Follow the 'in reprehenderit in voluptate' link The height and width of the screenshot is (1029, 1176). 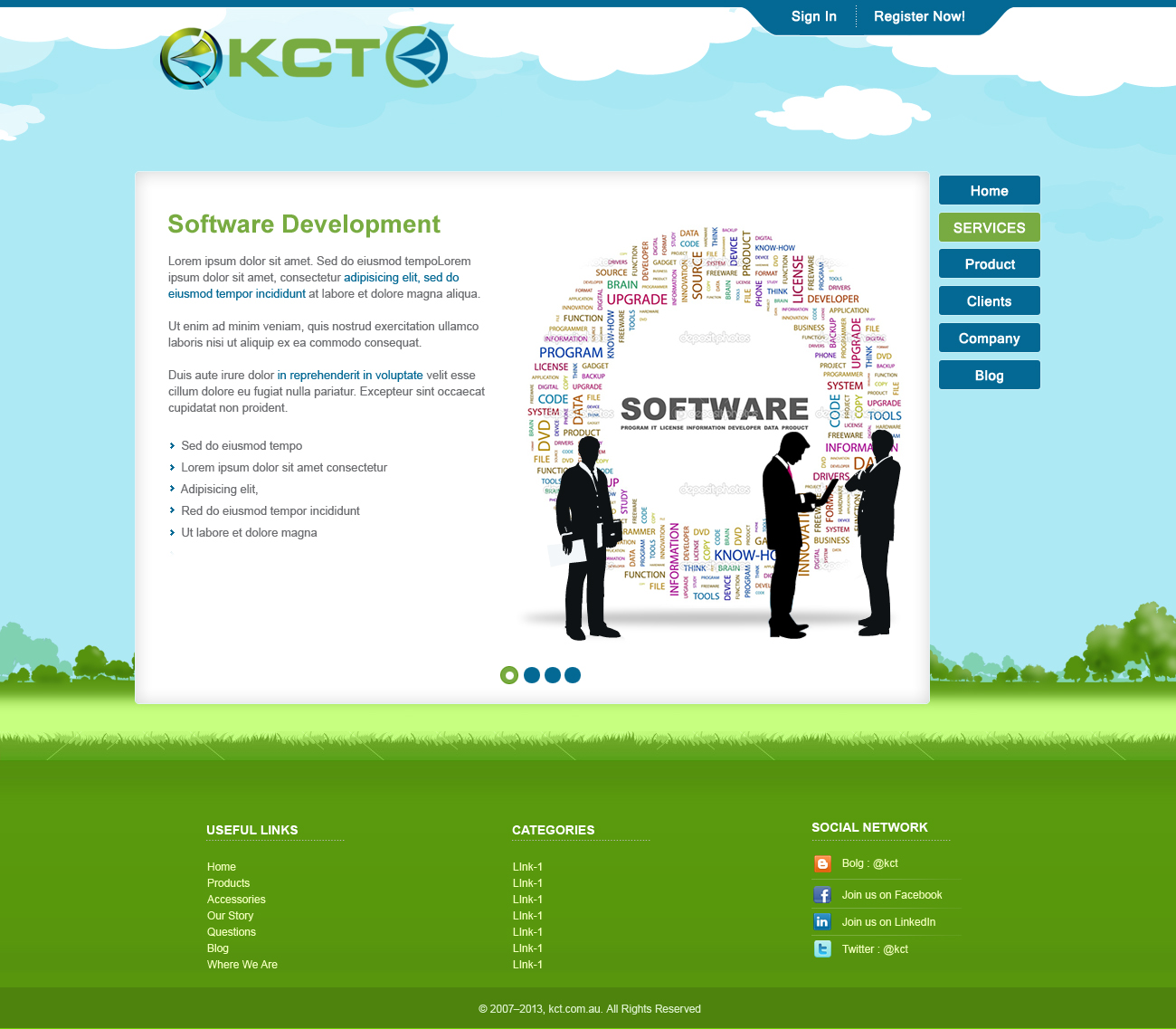[350, 376]
